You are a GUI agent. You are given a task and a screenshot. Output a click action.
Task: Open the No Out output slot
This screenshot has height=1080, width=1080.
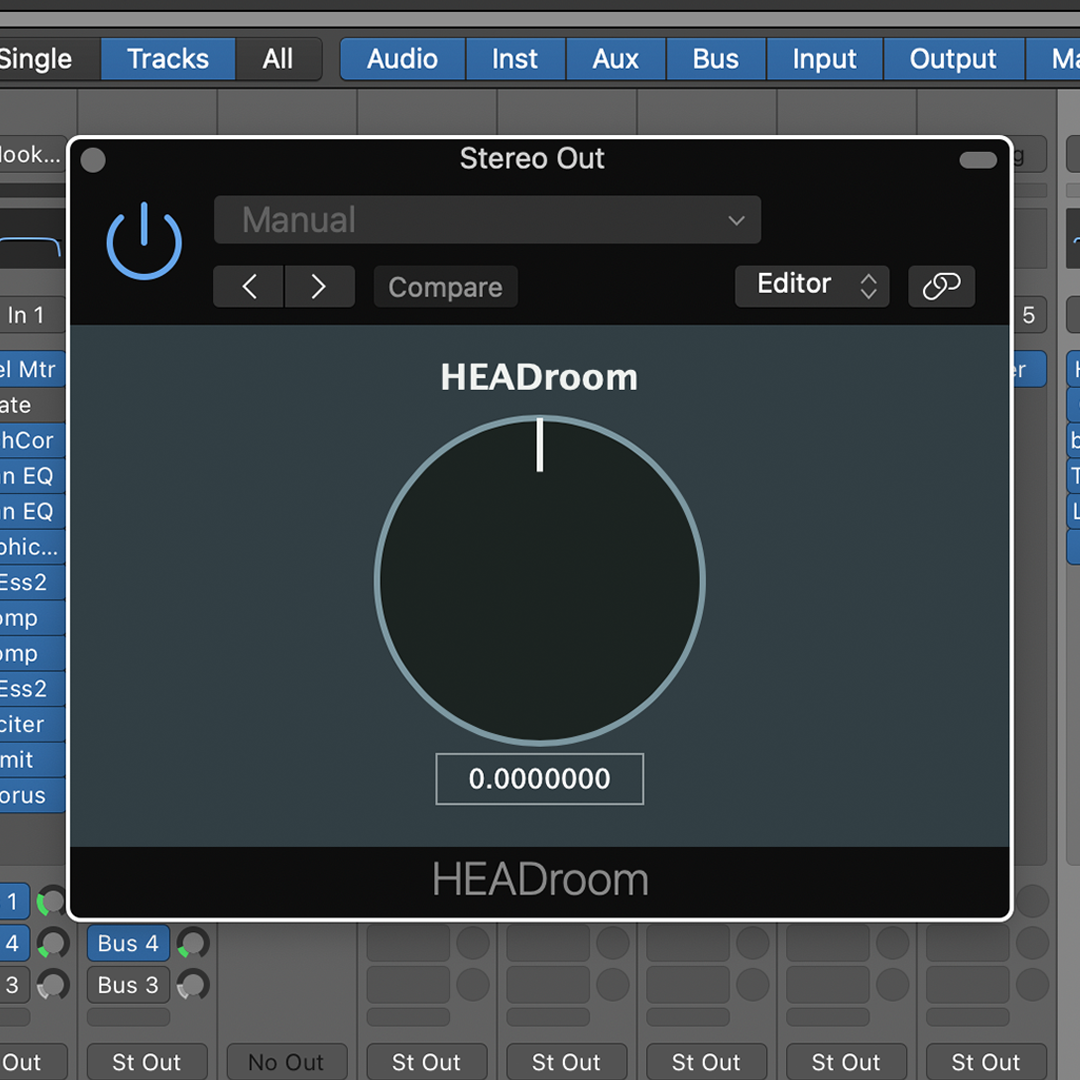click(286, 1062)
